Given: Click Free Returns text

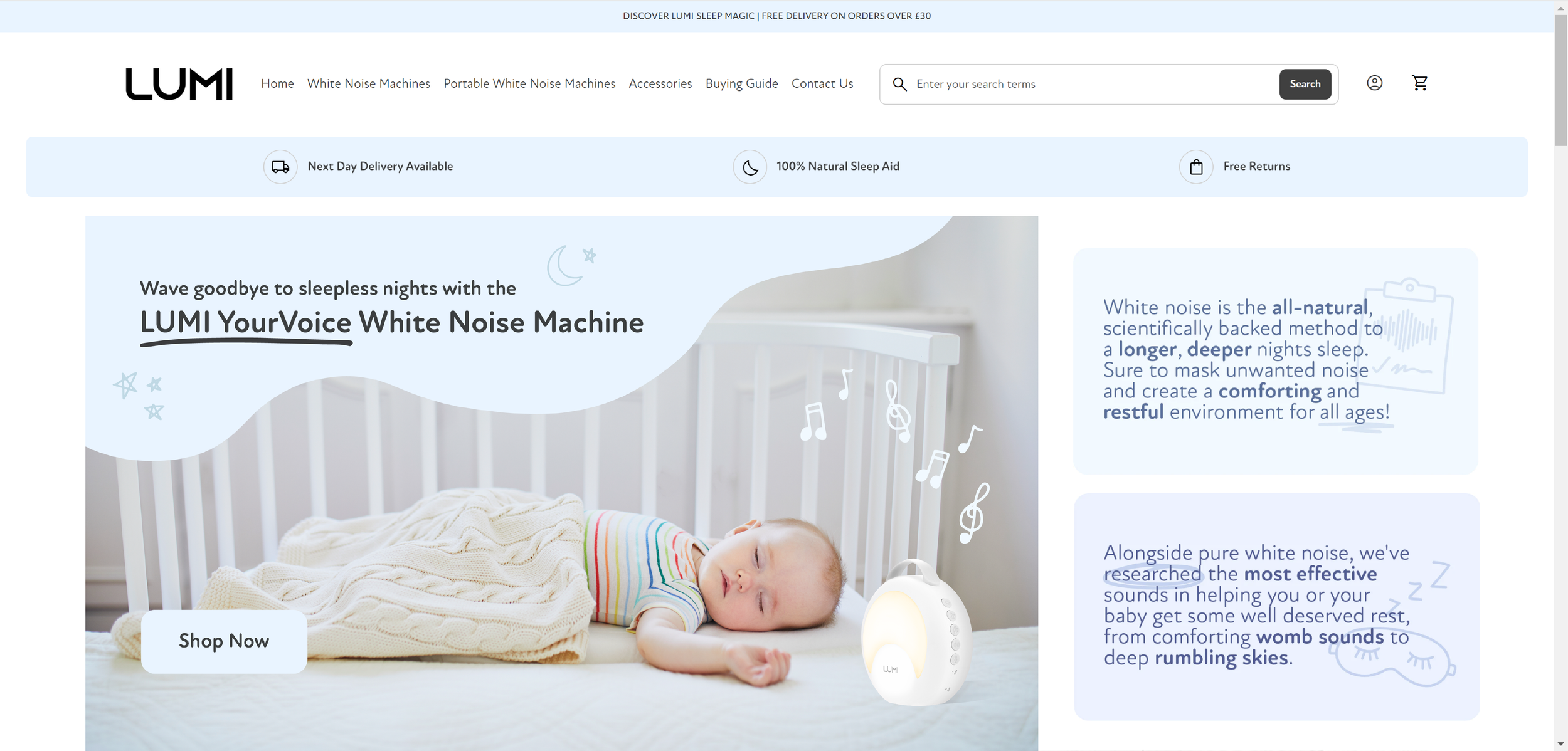Looking at the screenshot, I should (1256, 166).
